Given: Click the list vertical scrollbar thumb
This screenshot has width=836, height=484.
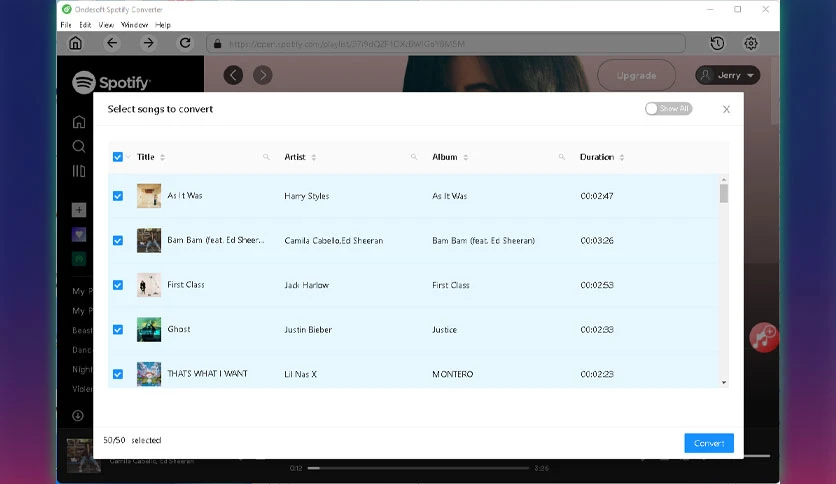Looking at the screenshot, I should (x=724, y=193).
